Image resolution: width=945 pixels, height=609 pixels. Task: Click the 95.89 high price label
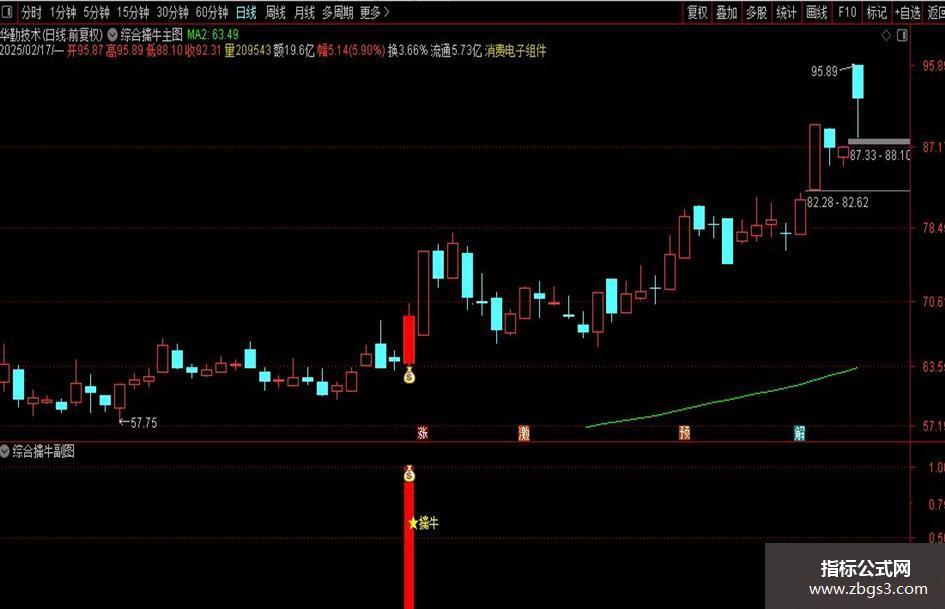(824, 71)
